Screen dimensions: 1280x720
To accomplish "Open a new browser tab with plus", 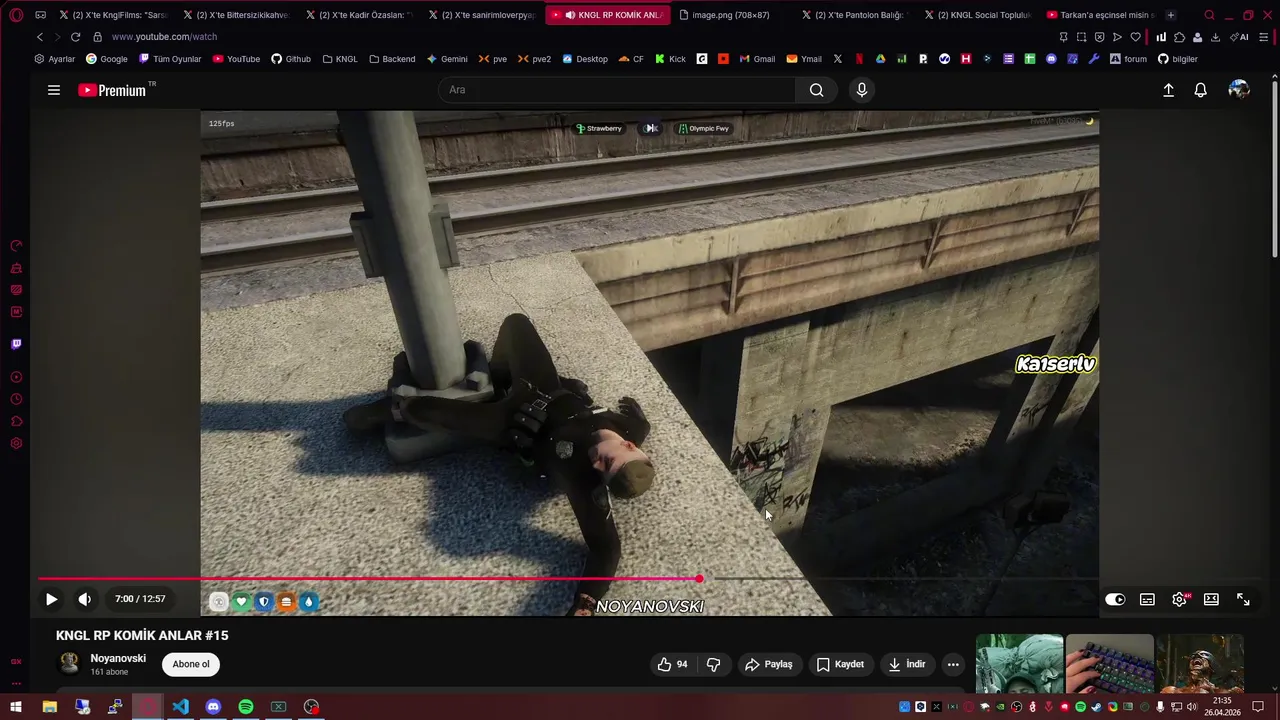I will 1171,15.
